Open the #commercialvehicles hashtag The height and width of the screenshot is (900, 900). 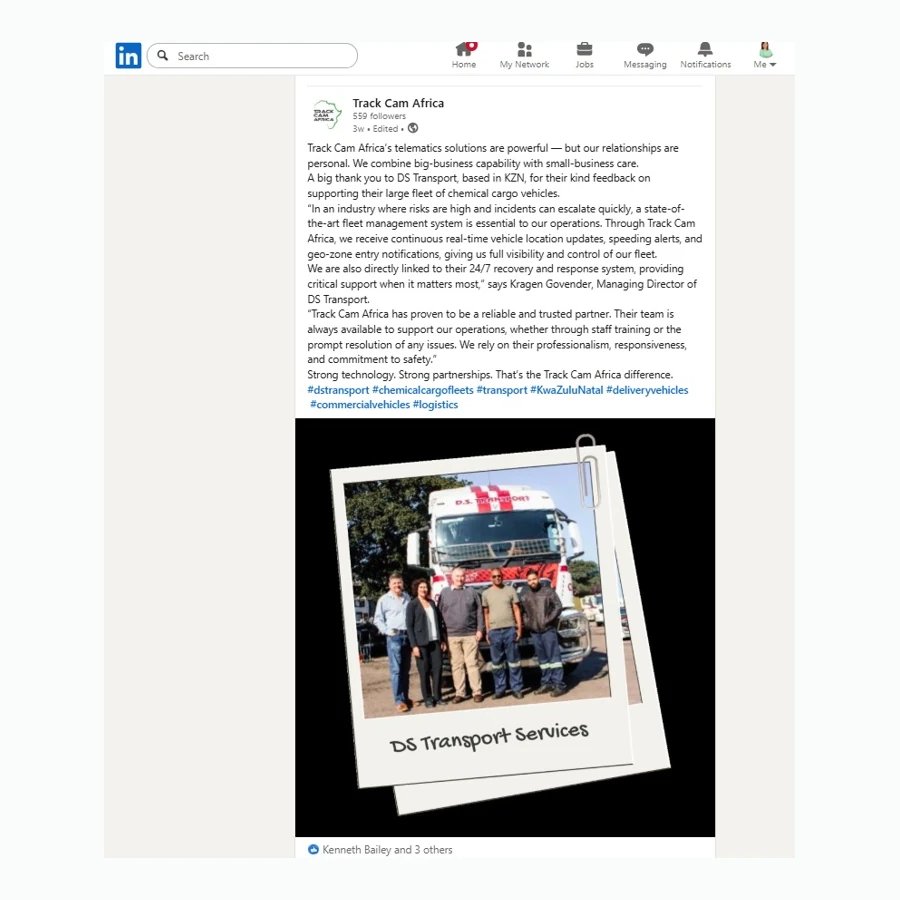[x=360, y=405]
